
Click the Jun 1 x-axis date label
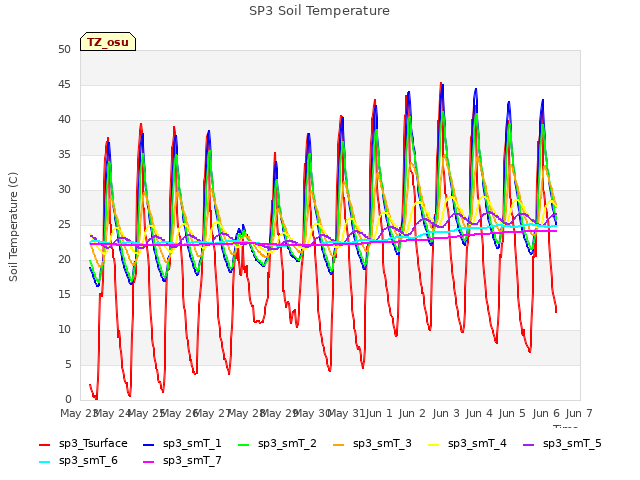(x=379, y=413)
